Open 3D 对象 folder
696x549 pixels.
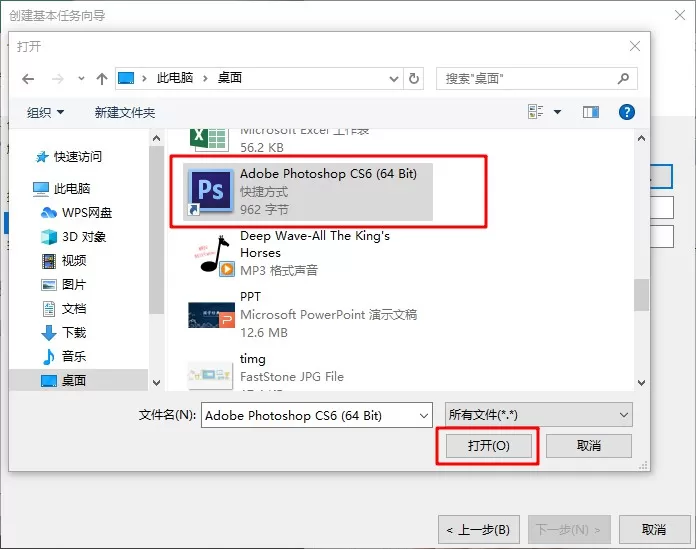(x=84, y=237)
